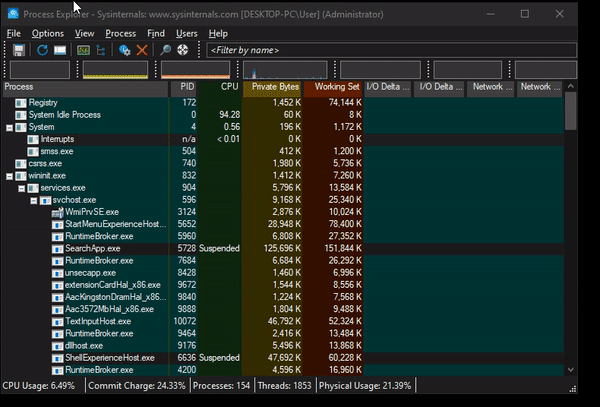600x407 pixels.
Task: Click the smss.exe process icon
Action: pyautogui.click(x=33, y=151)
